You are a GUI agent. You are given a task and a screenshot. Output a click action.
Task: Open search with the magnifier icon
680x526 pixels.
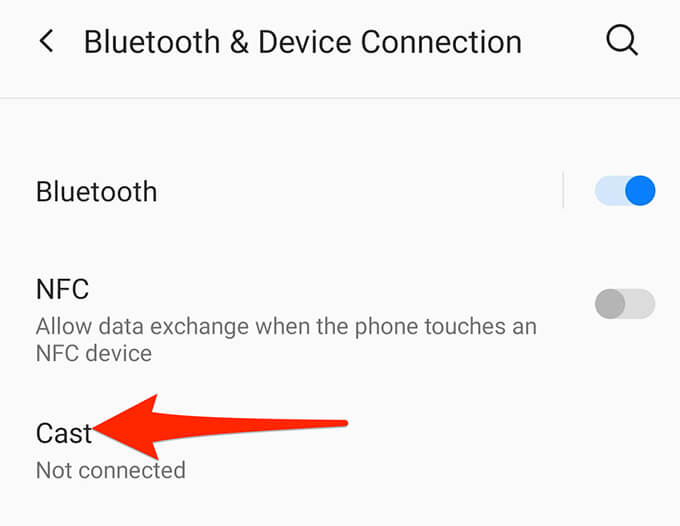pos(622,41)
